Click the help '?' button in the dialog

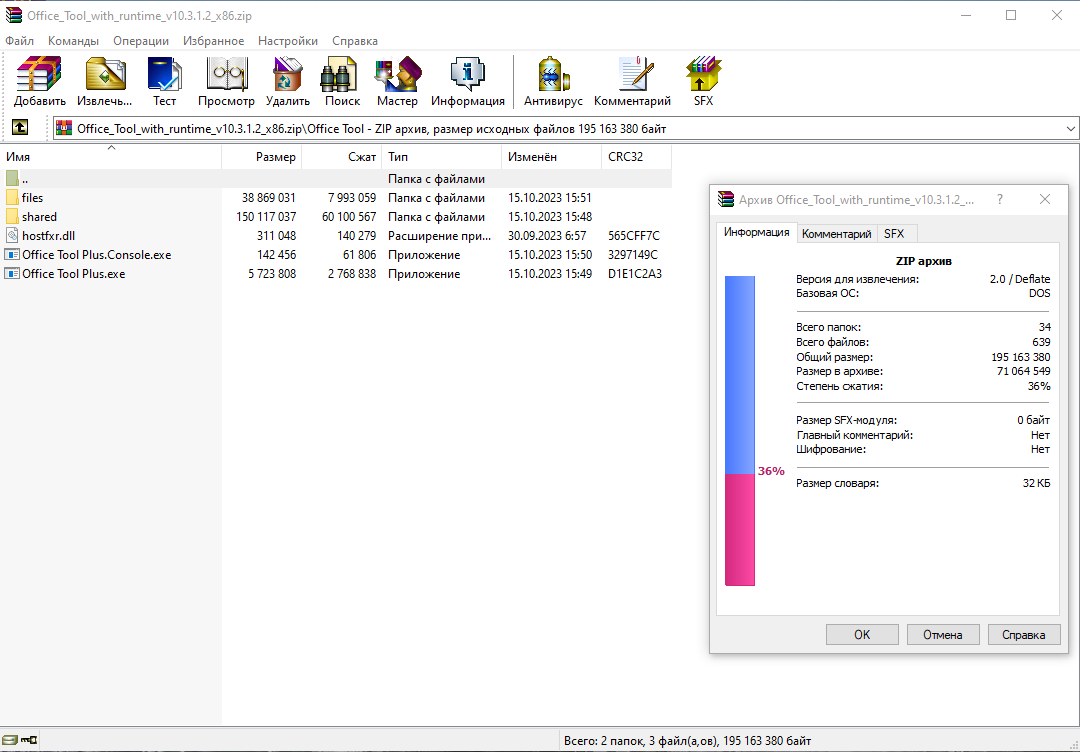1000,200
